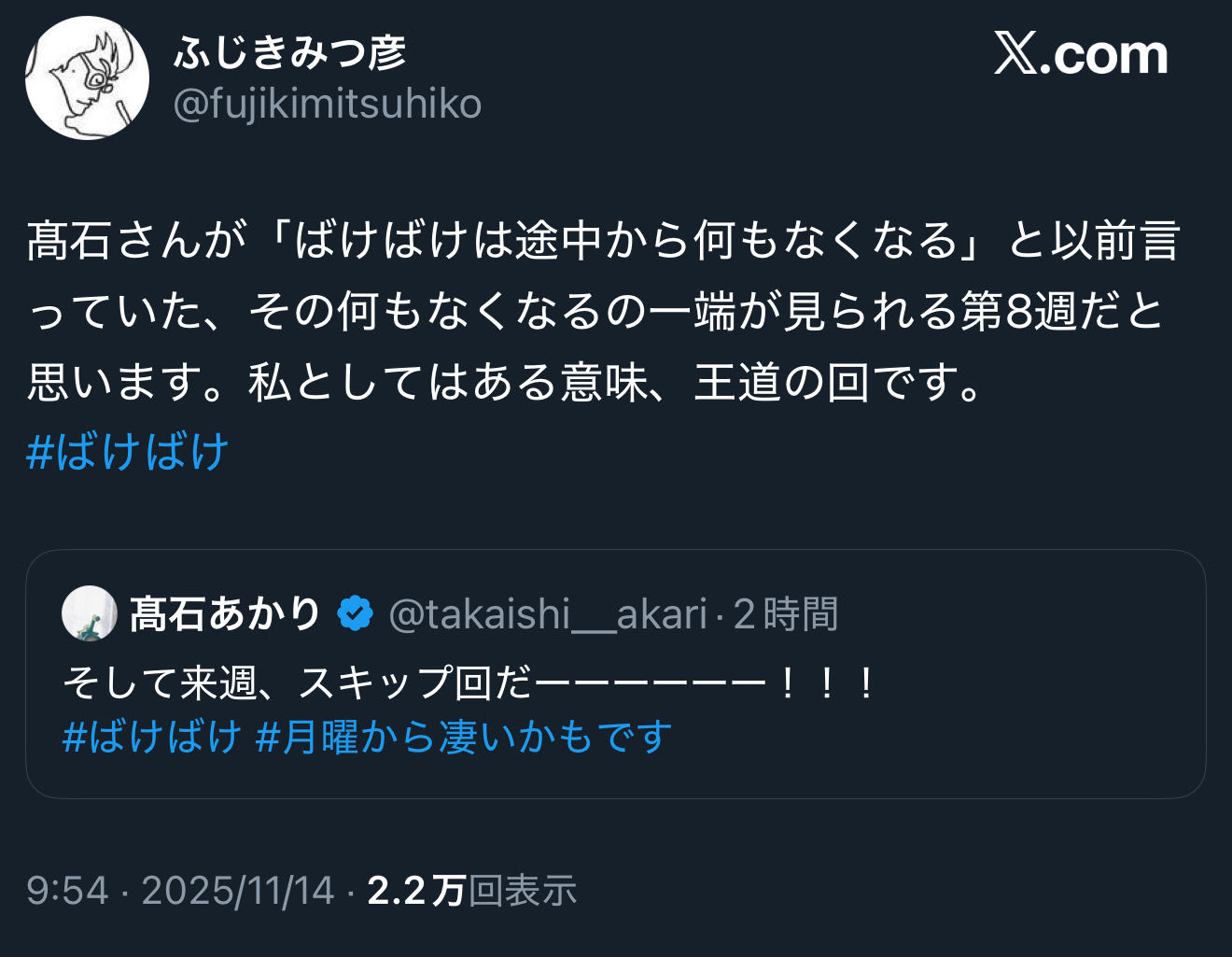Click the blue verified badge
This screenshot has height=957, width=1232.
355,614
